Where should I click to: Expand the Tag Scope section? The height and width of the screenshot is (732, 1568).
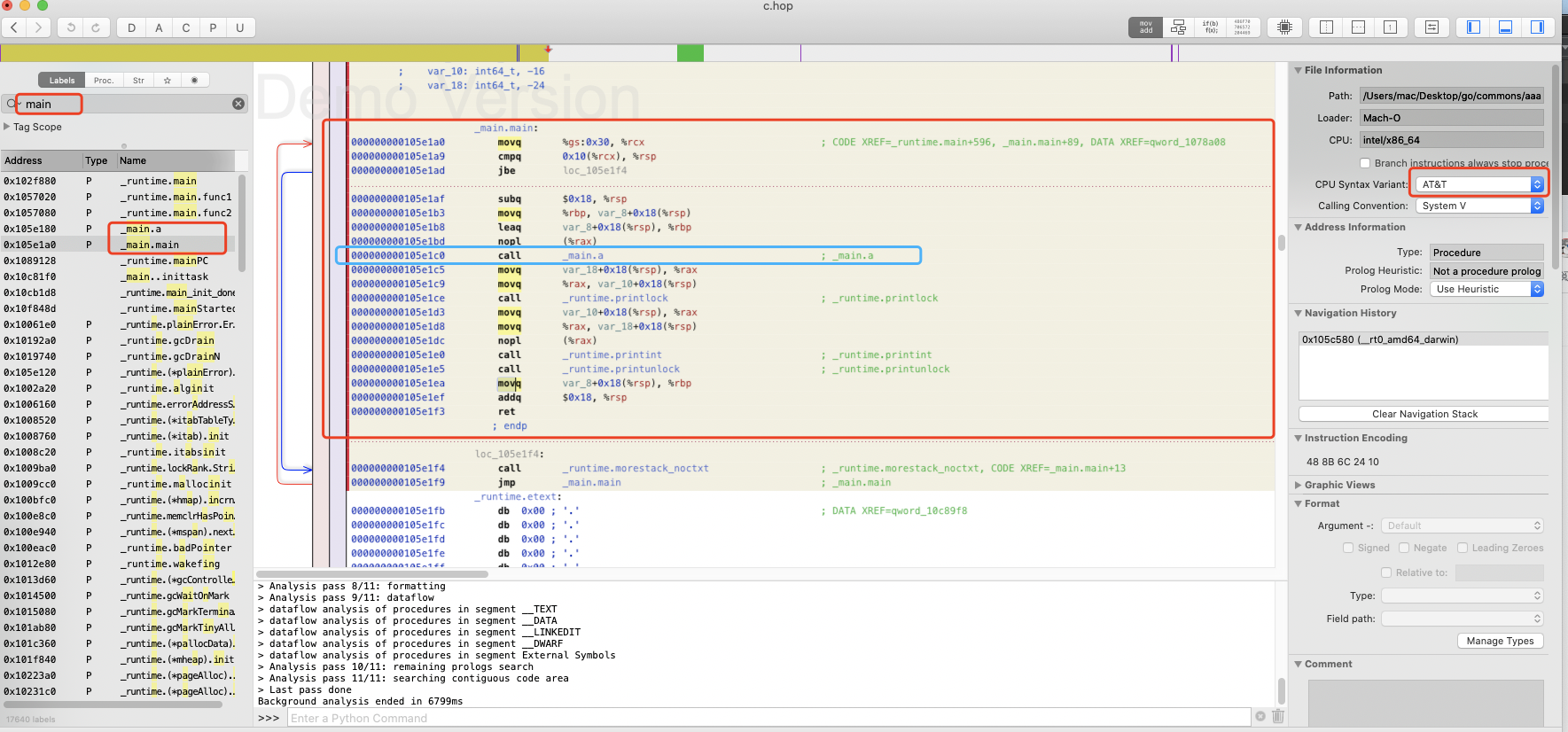[7, 127]
